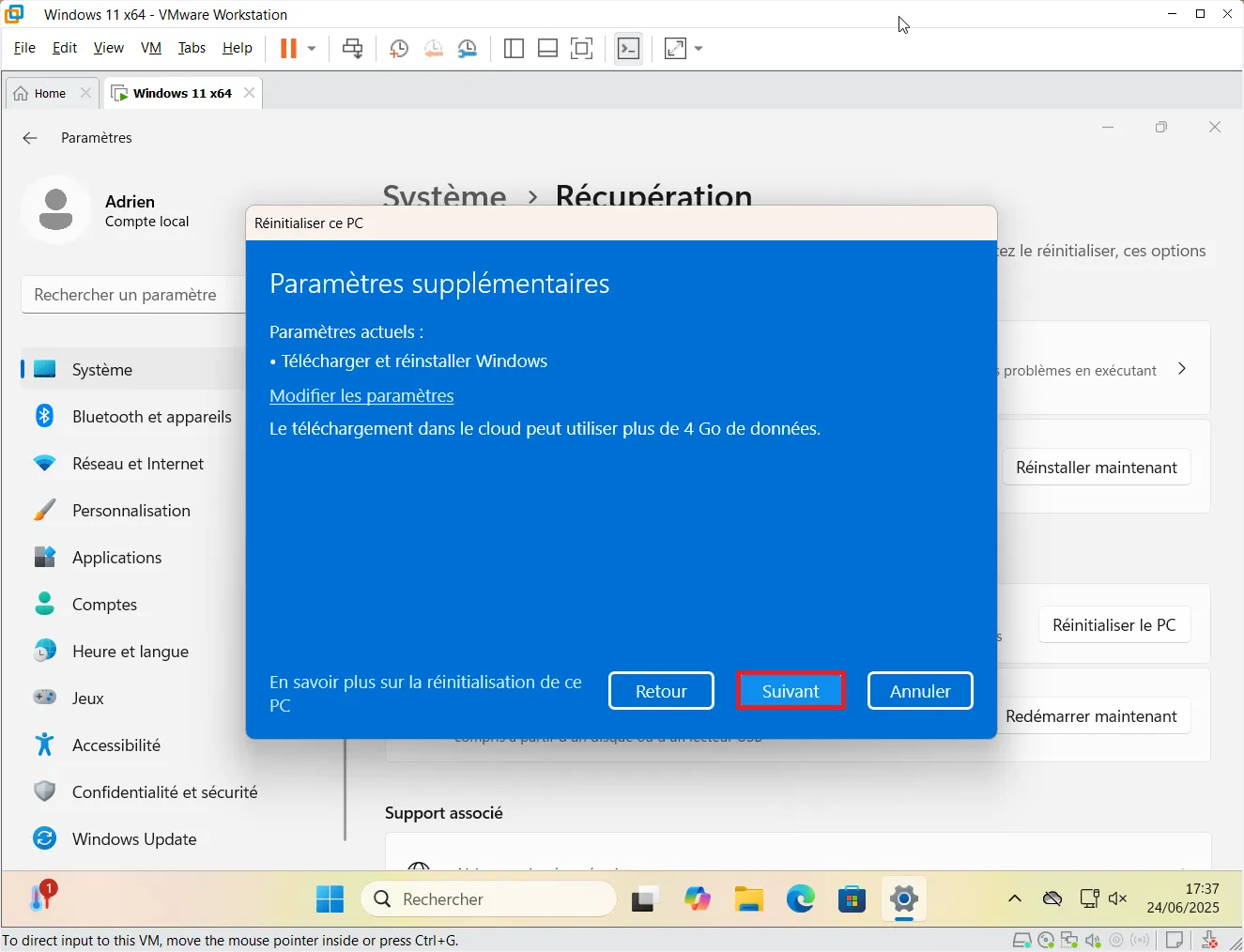Click the Système breadcrumb heading
Screen dimensions: 1244x952
point(444,195)
